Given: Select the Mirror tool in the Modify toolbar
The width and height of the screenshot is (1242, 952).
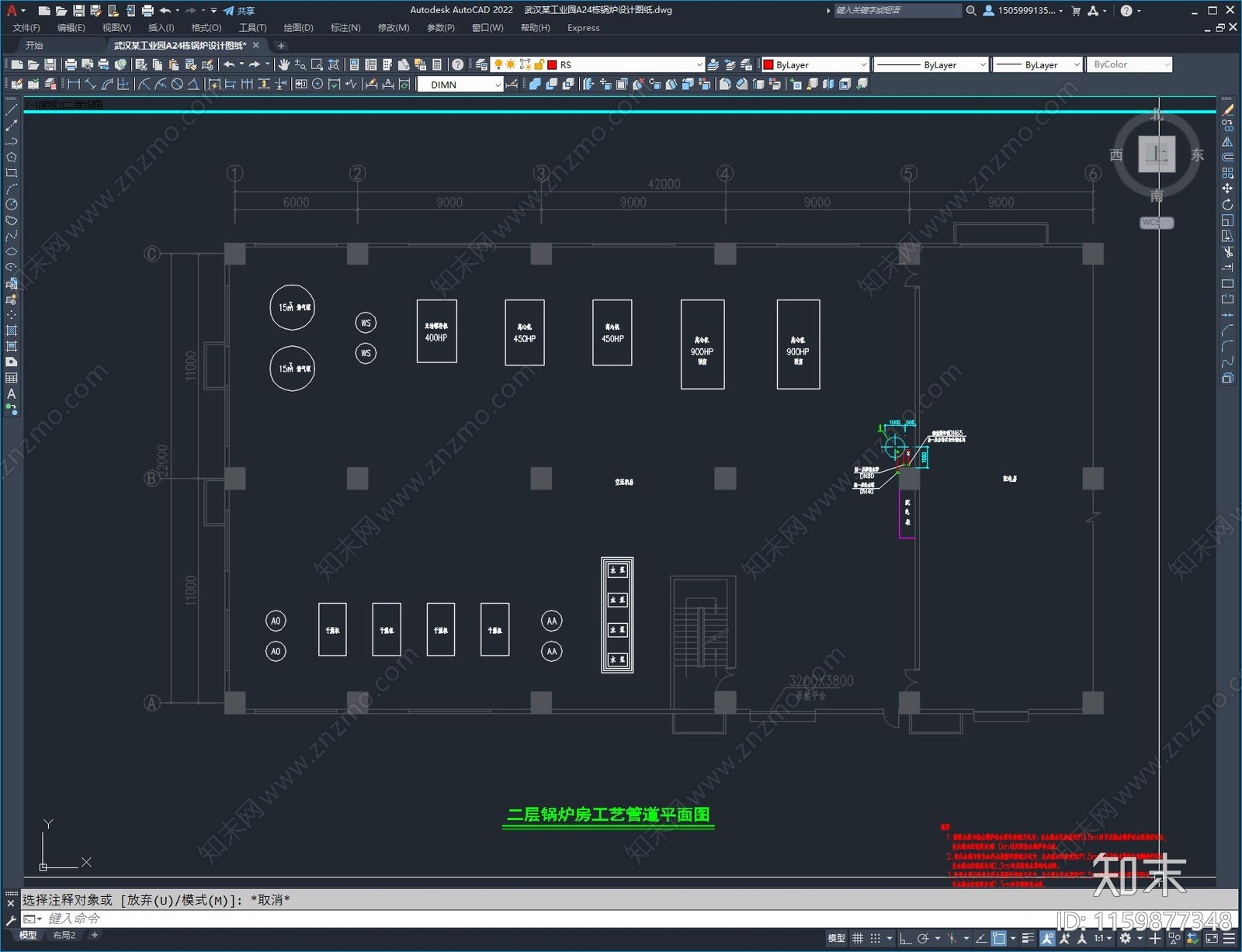Looking at the screenshot, I should click(1227, 142).
